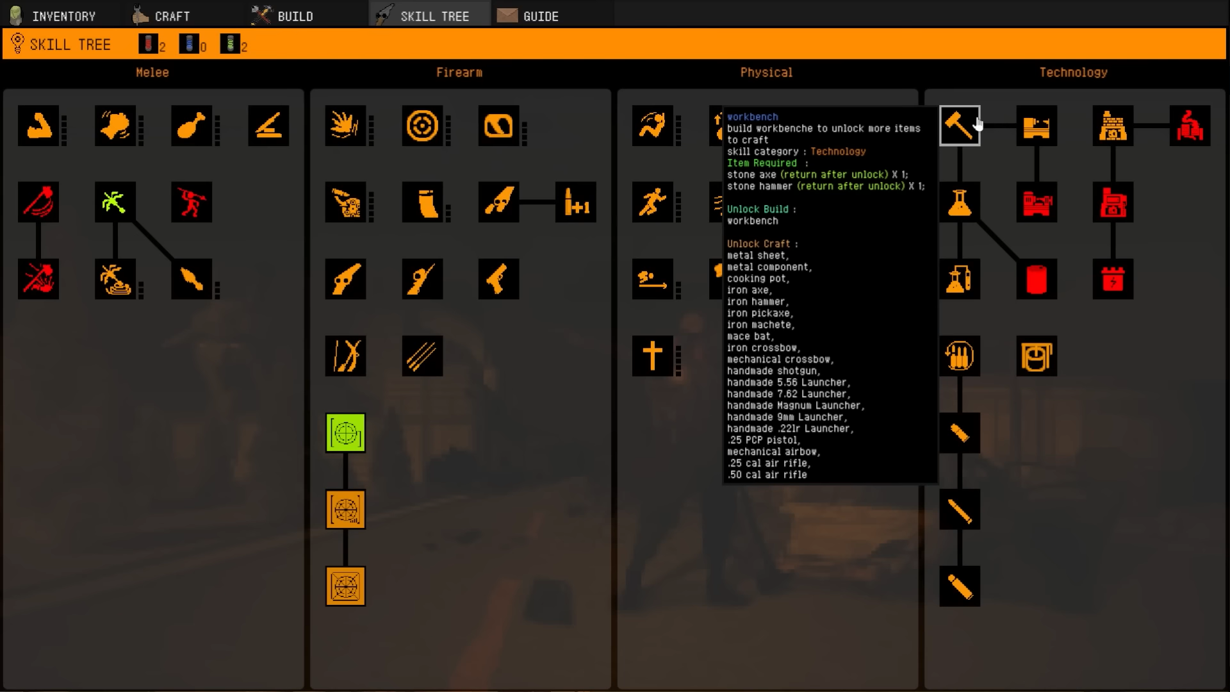Select the scoped rifle skill icon

point(422,279)
